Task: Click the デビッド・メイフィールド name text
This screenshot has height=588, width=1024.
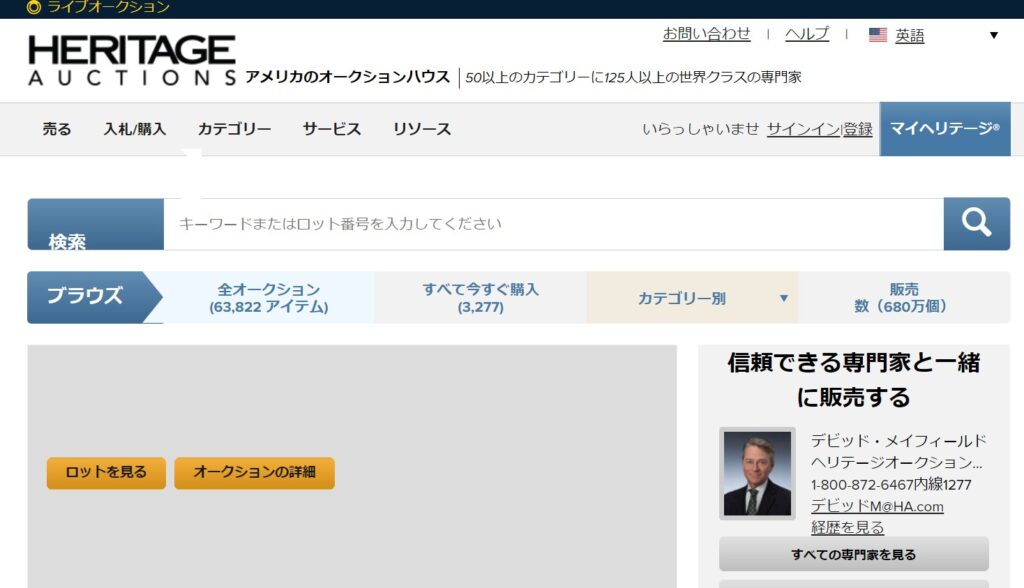Action: tap(899, 440)
